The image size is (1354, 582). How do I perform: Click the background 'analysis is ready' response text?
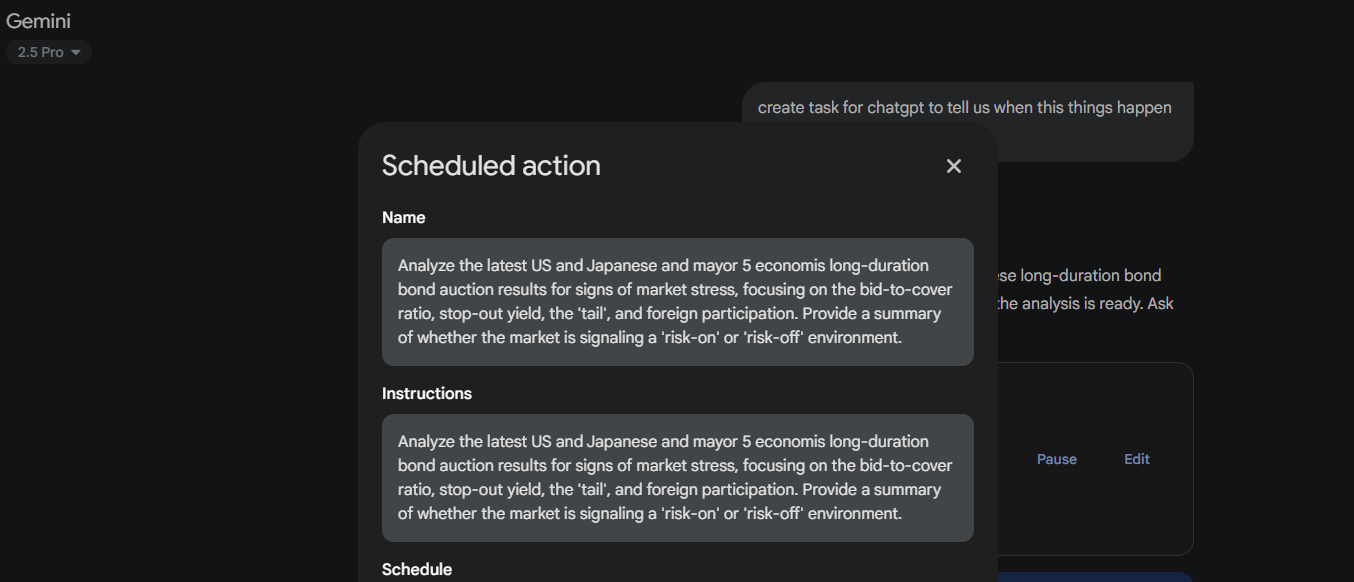[x=1079, y=304]
